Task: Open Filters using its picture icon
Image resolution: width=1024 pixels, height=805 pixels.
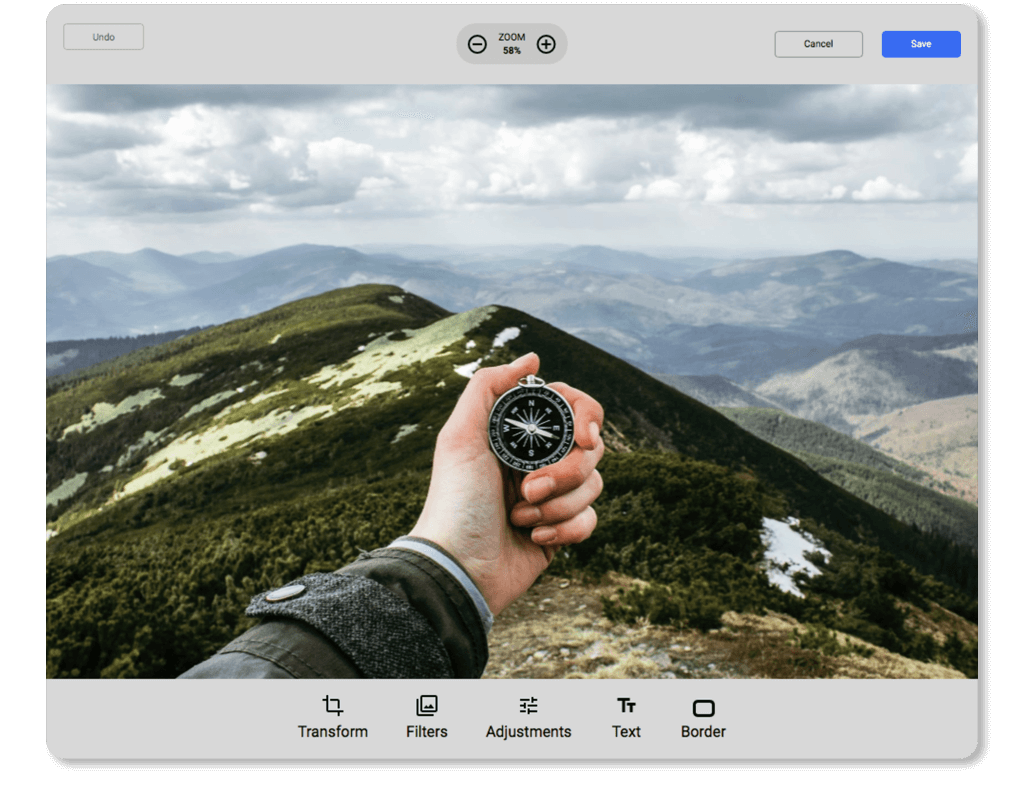Action: pyautogui.click(x=426, y=706)
